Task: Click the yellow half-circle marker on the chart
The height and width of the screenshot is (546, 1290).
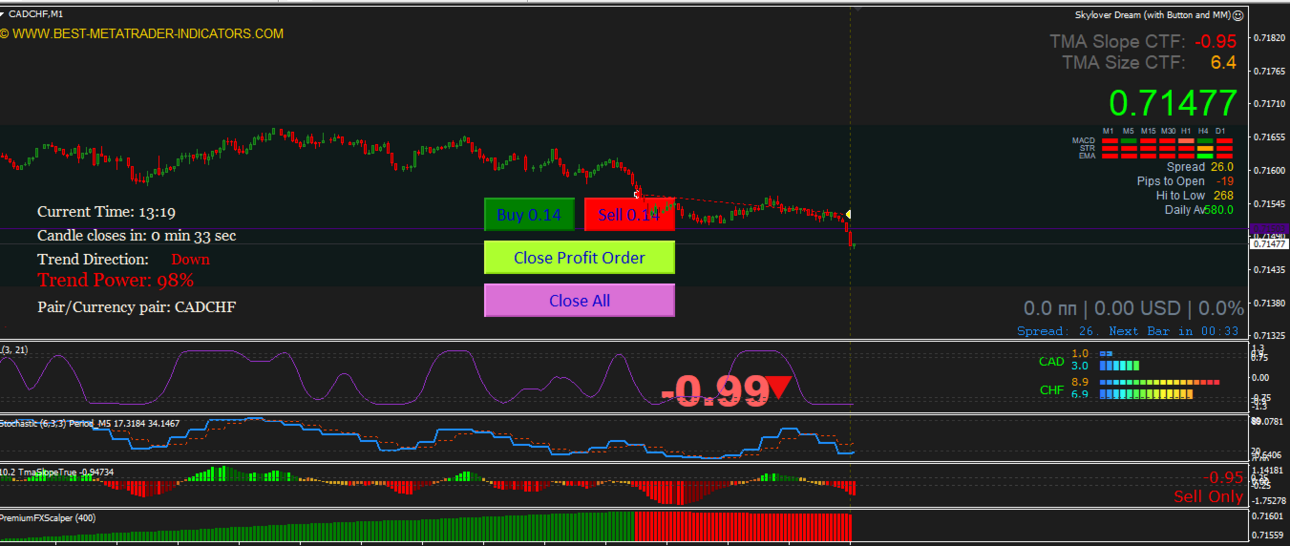Action: 848,214
